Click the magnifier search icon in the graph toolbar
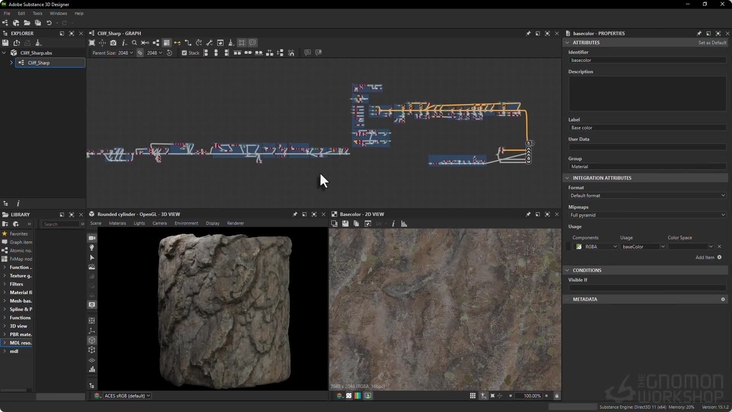 134,42
